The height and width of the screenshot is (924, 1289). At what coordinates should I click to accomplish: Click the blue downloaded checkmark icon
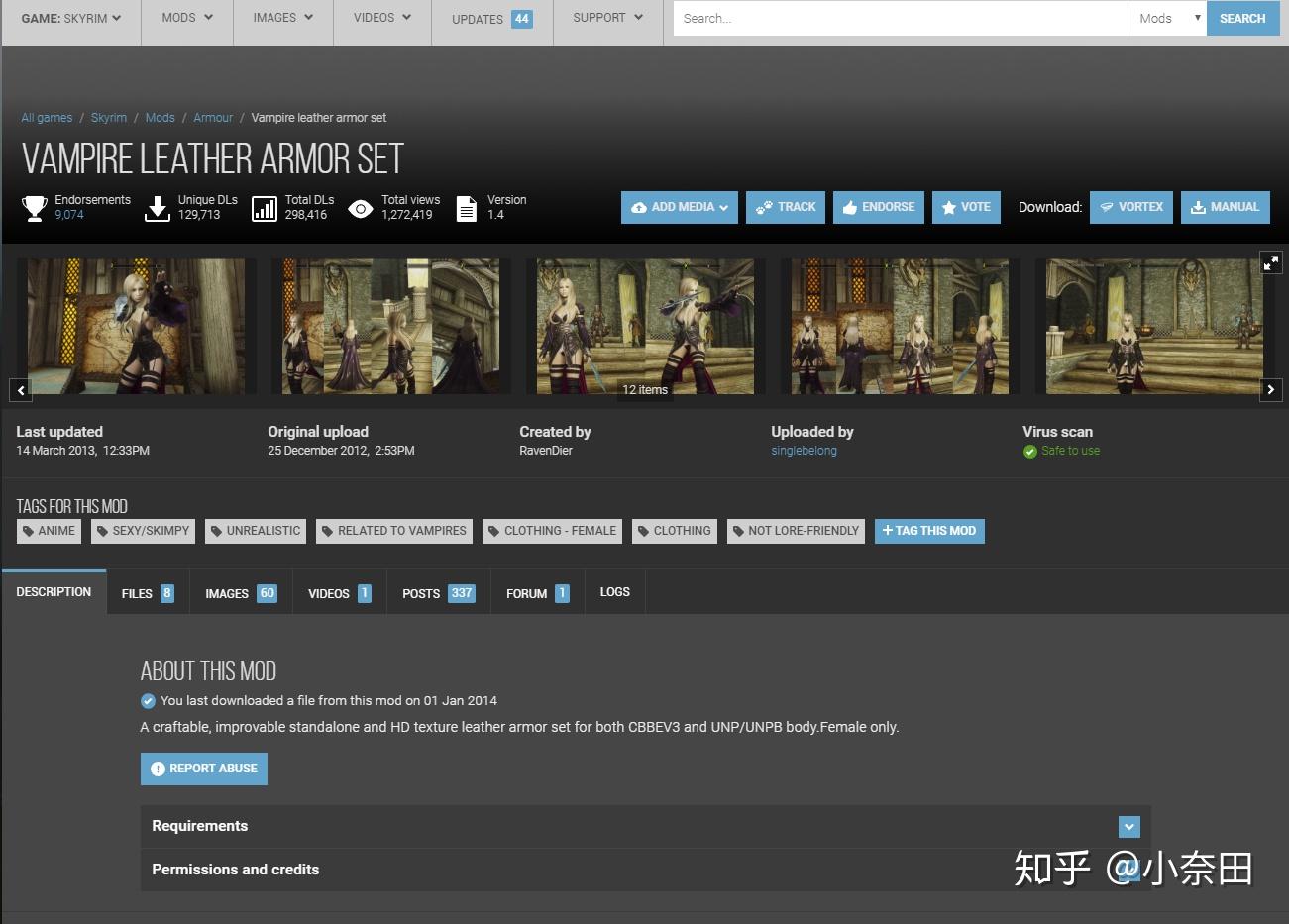148,701
